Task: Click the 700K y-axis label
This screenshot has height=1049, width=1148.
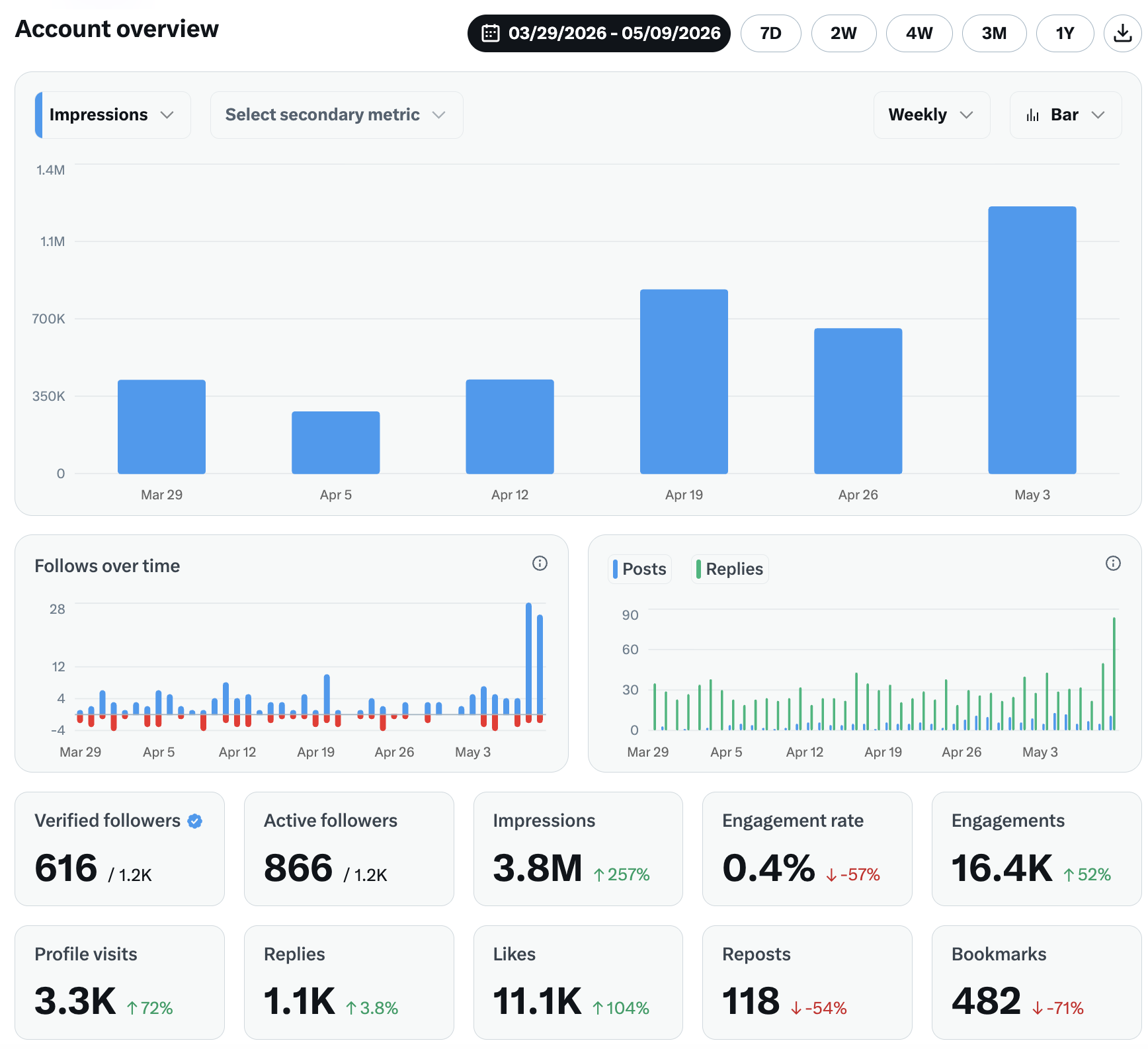Action: [x=48, y=319]
